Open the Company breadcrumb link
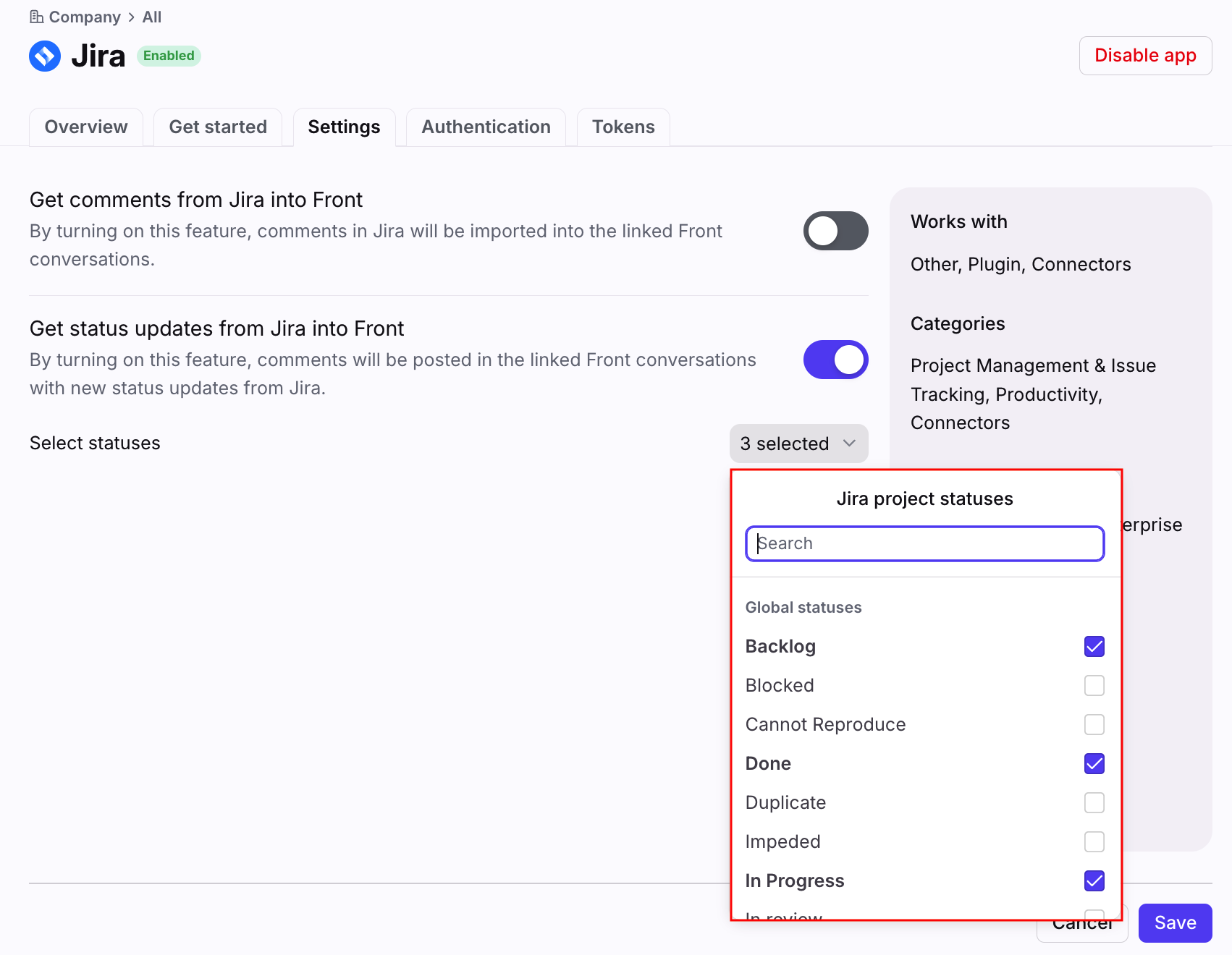This screenshot has width=1232, height=955. point(85,17)
